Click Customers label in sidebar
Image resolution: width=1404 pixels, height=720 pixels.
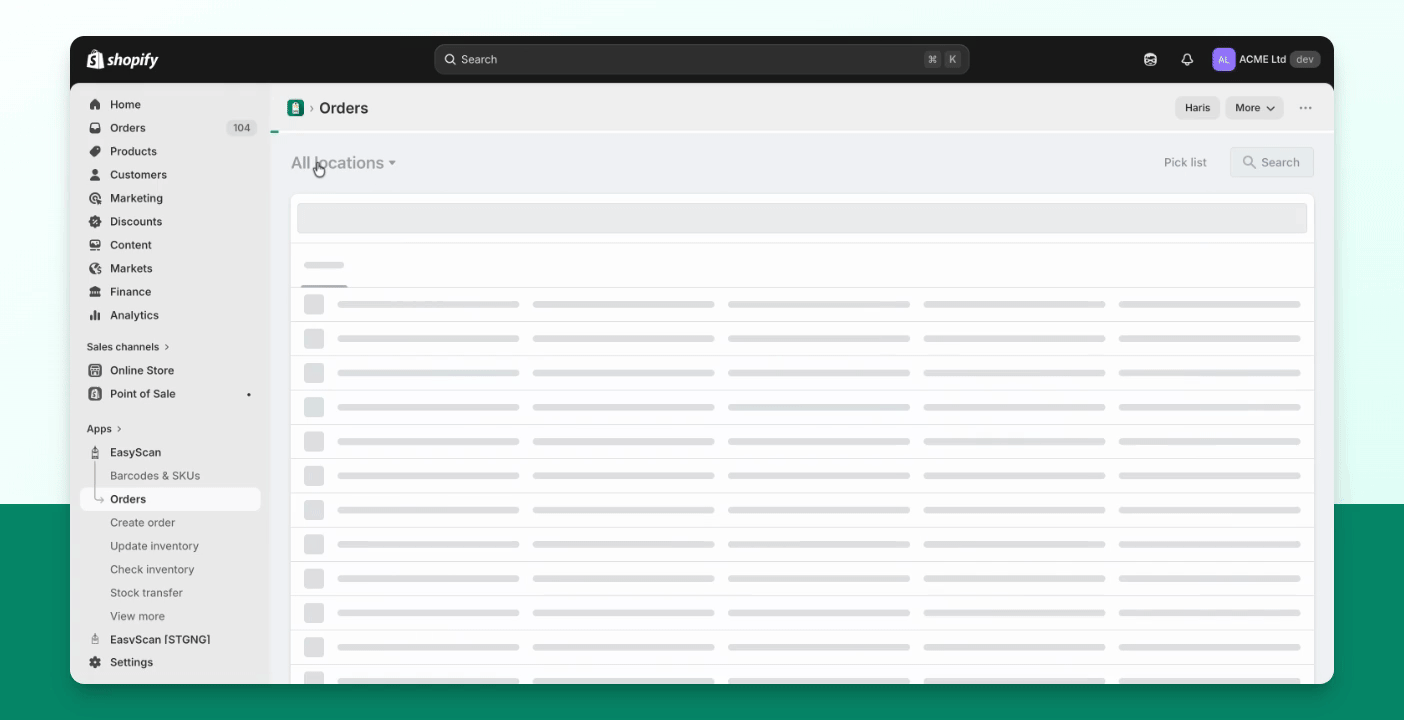pyautogui.click(x=138, y=175)
